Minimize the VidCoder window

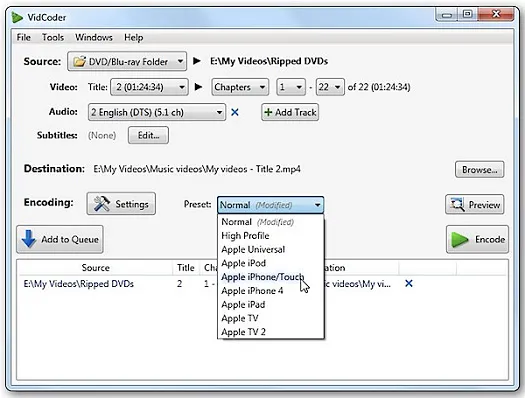(x=447, y=15)
